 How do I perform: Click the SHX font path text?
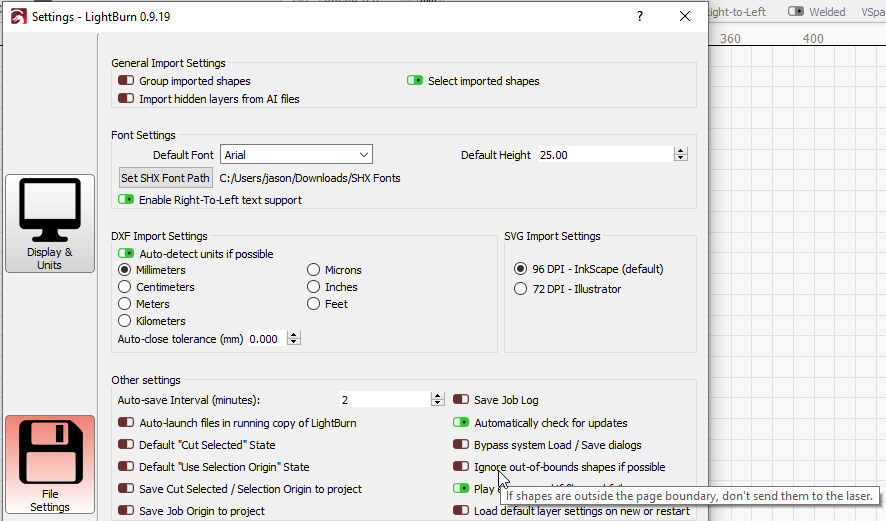coord(310,178)
